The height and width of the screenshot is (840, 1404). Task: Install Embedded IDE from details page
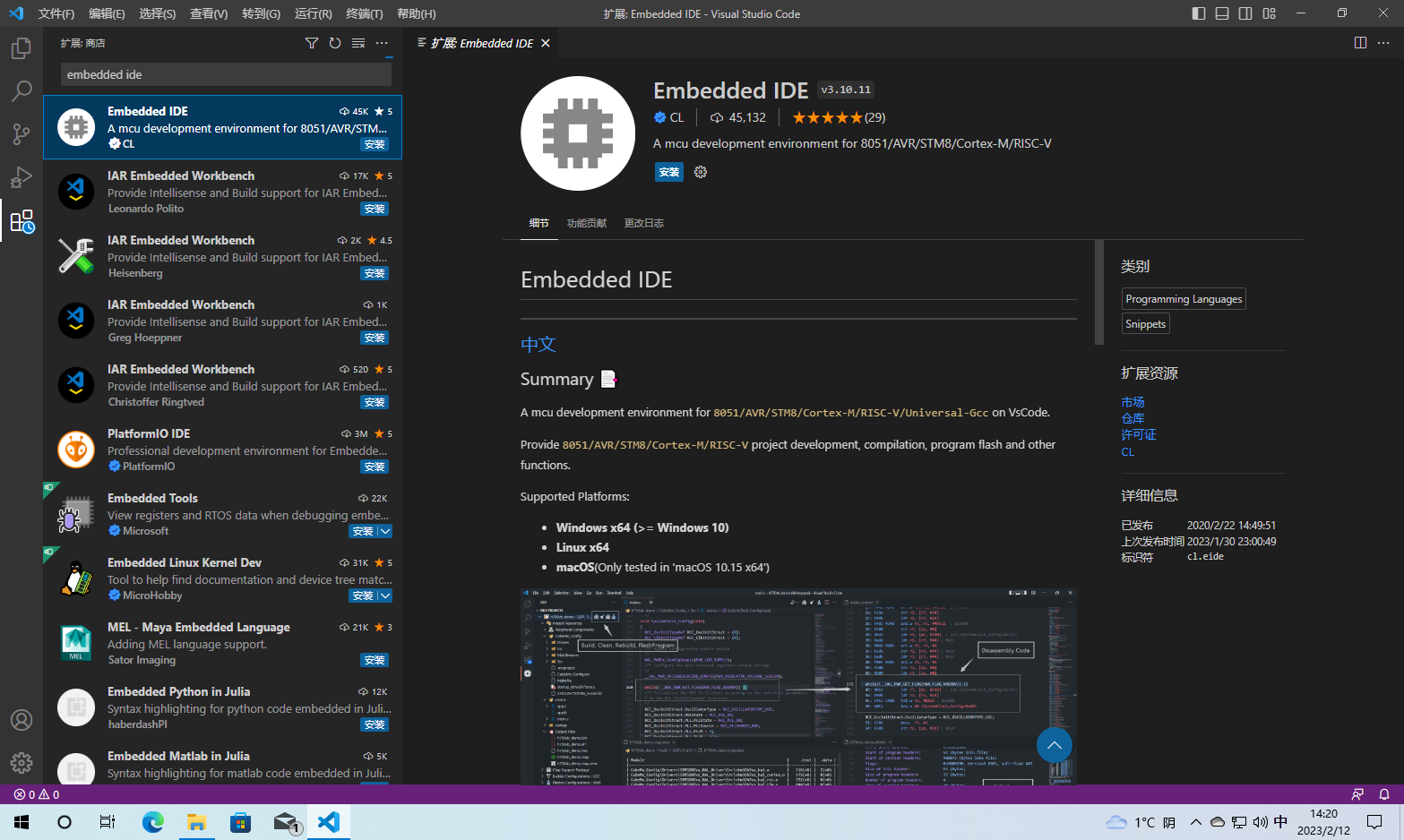pyautogui.click(x=669, y=172)
